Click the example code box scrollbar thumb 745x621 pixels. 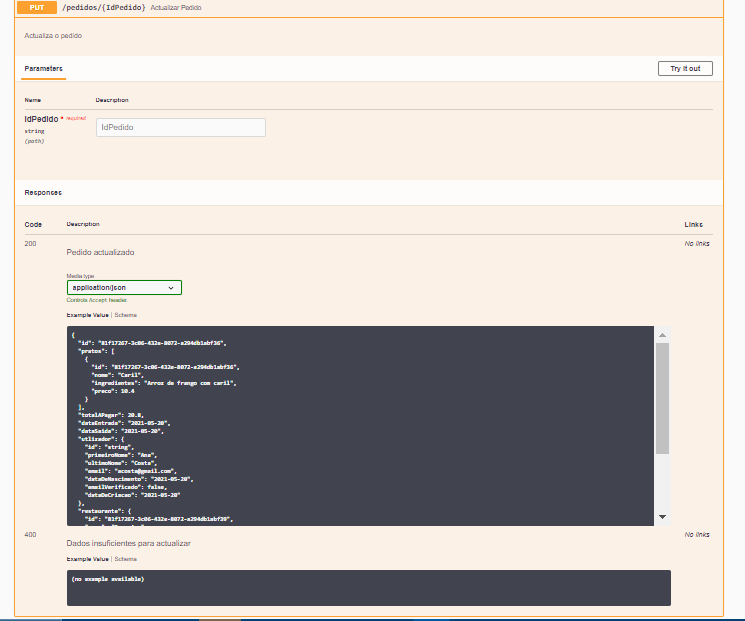point(662,398)
